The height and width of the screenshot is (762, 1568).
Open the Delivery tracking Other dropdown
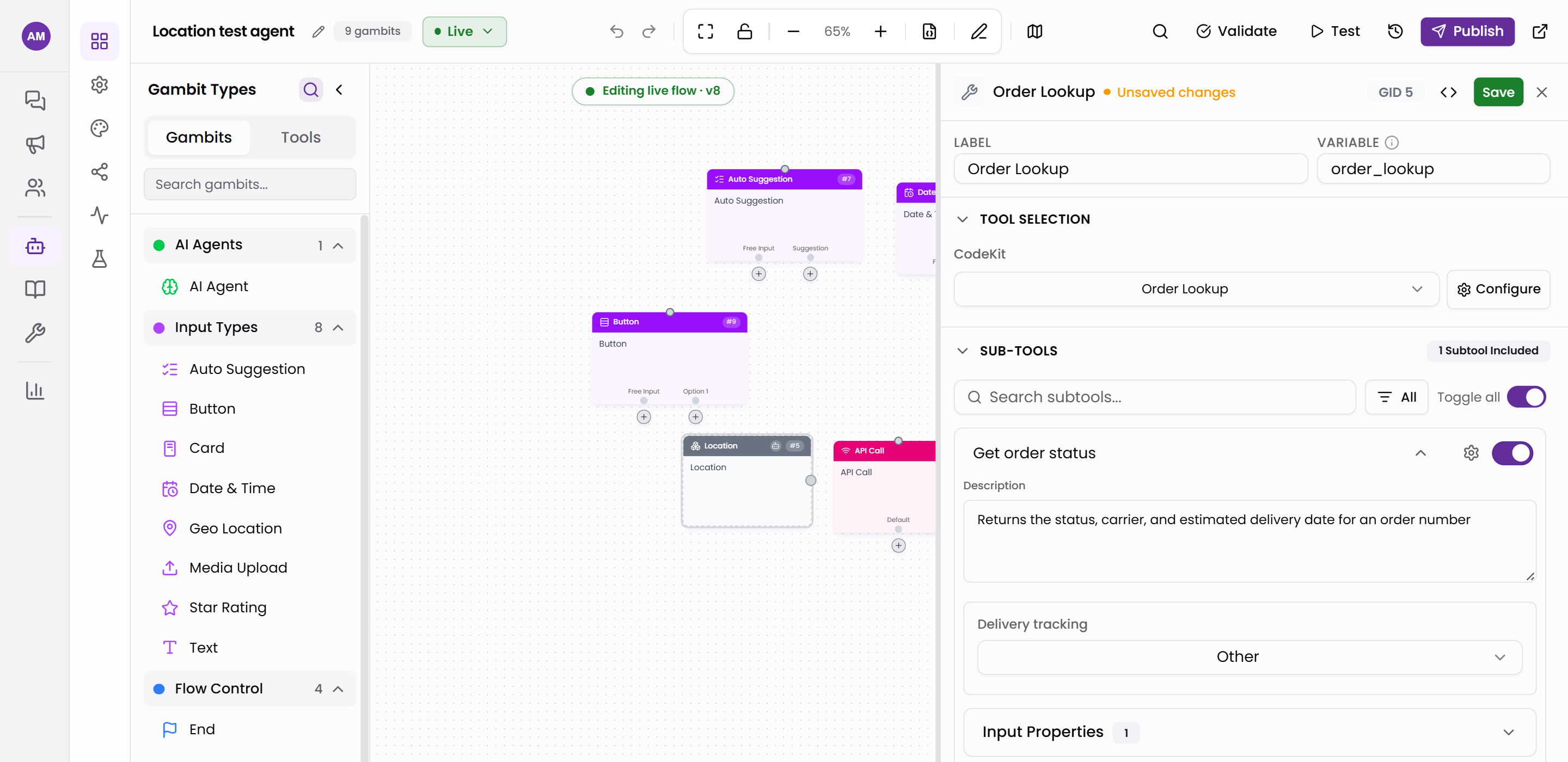pyautogui.click(x=1249, y=657)
